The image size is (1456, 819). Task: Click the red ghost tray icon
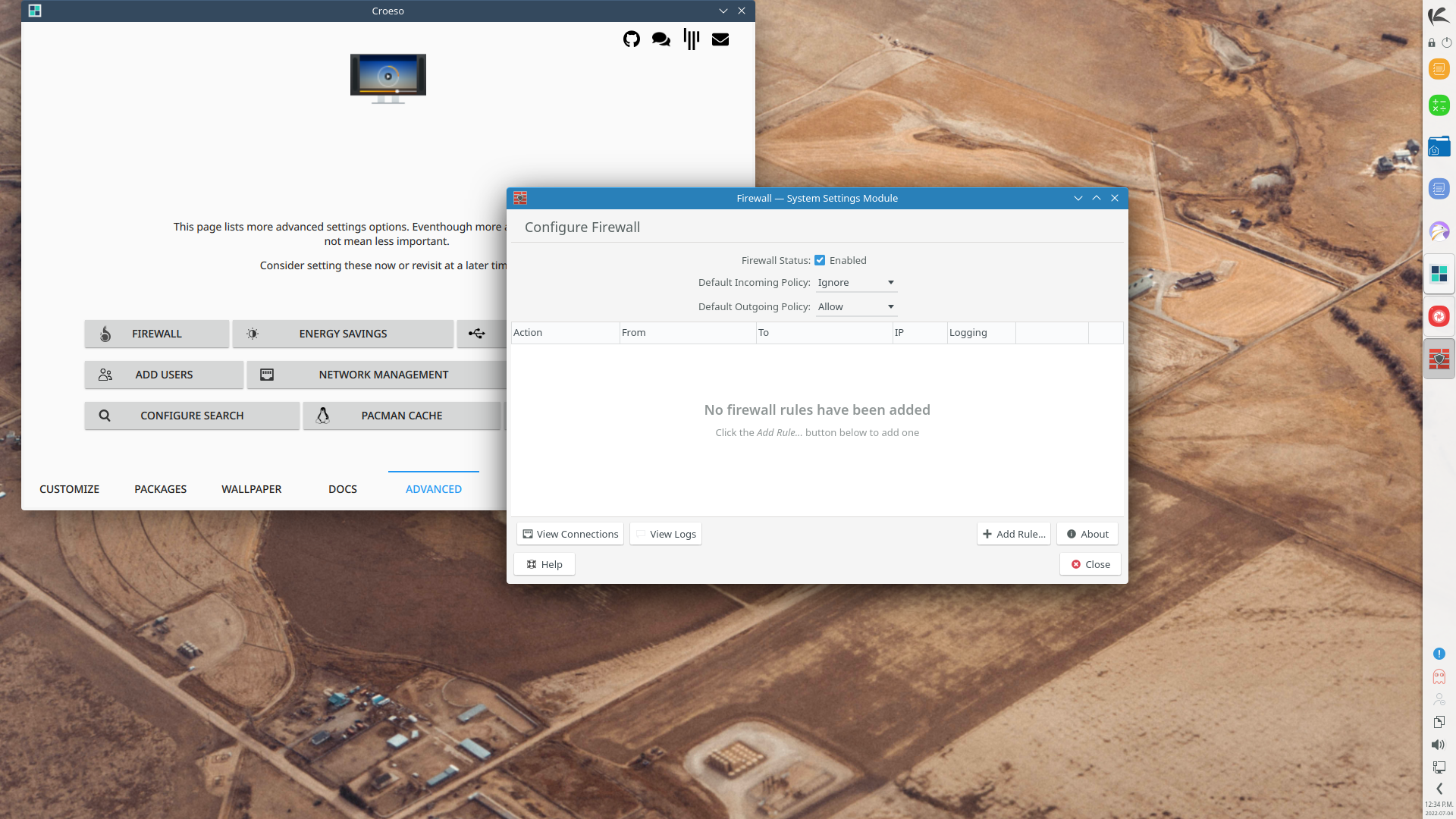click(x=1439, y=676)
